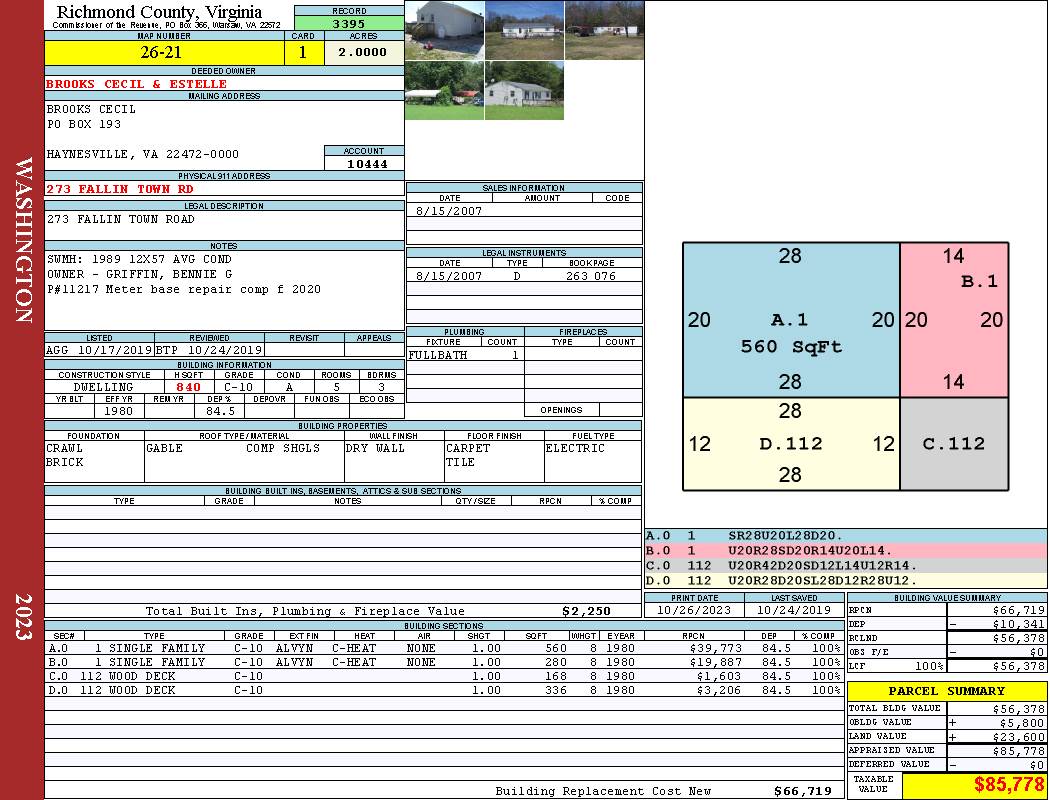1050x800 pixels.
Task: Click the third mobile home photo thumbnail
Action: 604,30
